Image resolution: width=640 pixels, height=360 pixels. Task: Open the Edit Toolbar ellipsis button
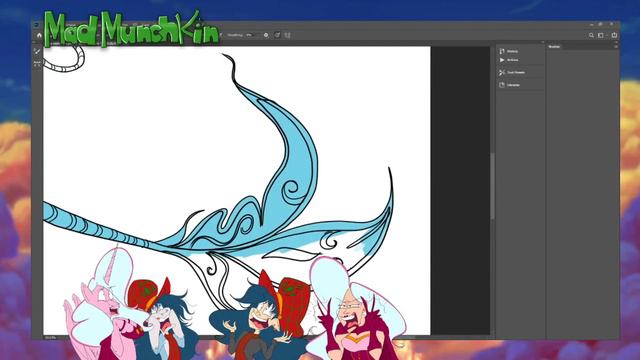37,63
